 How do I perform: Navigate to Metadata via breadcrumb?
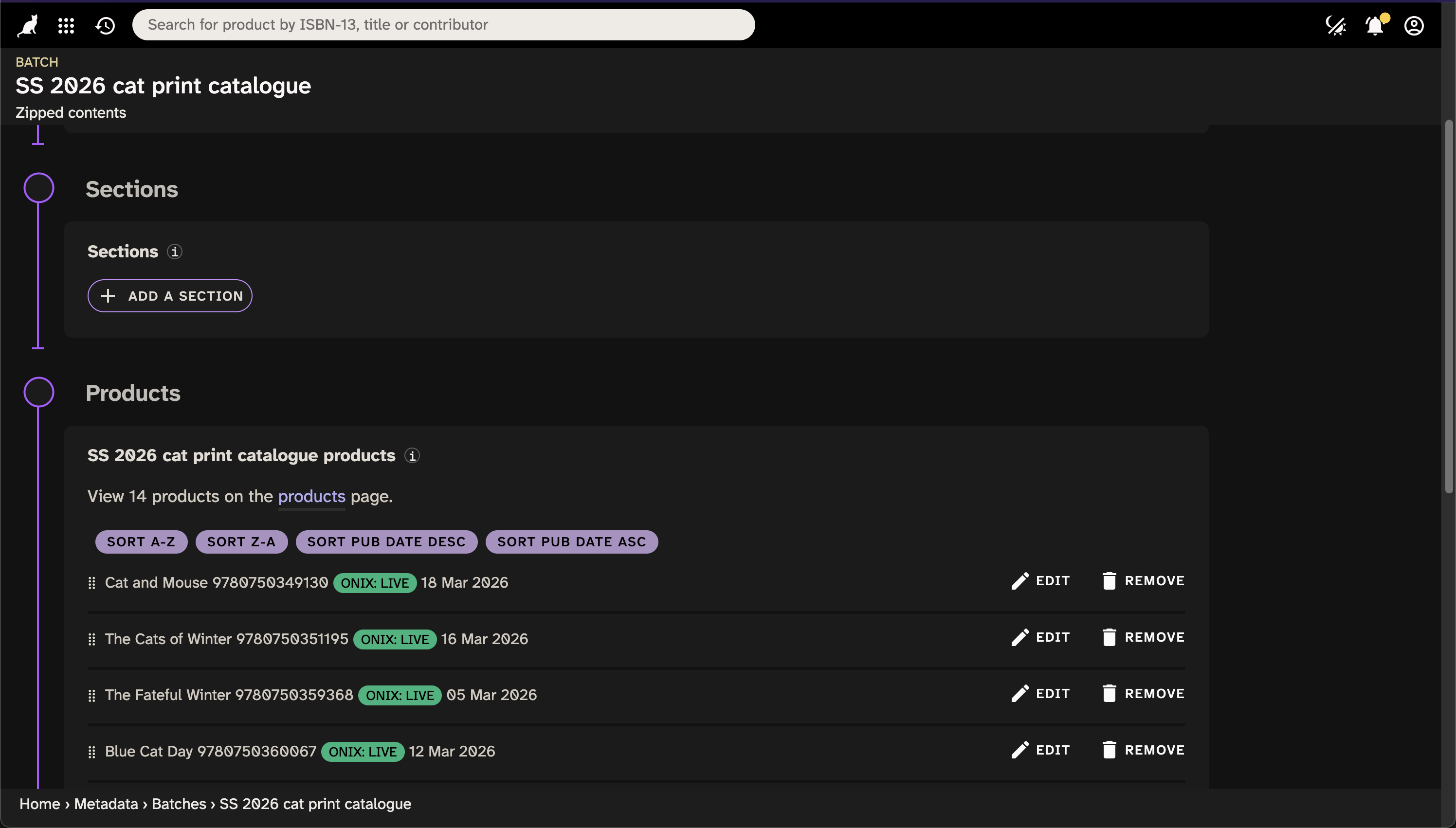coord(105,804)
